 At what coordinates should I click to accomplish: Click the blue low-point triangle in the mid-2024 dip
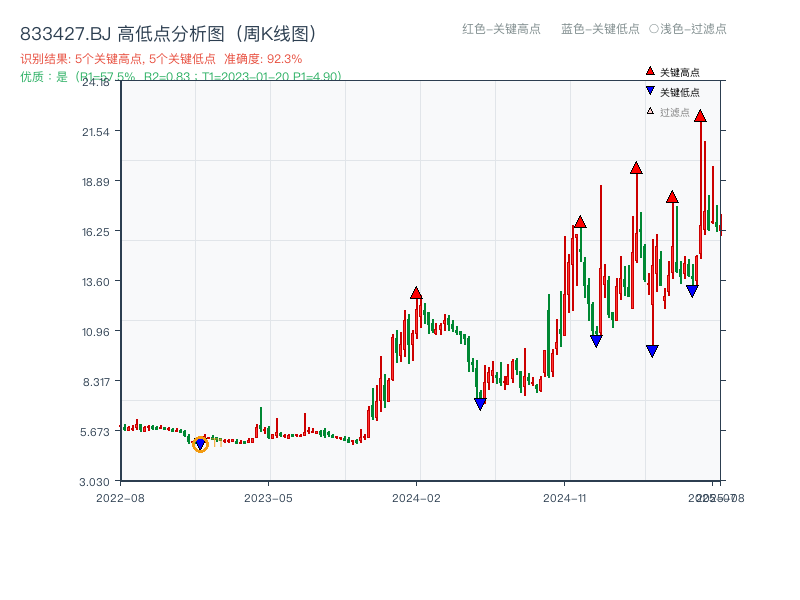[x=479, y=404]
